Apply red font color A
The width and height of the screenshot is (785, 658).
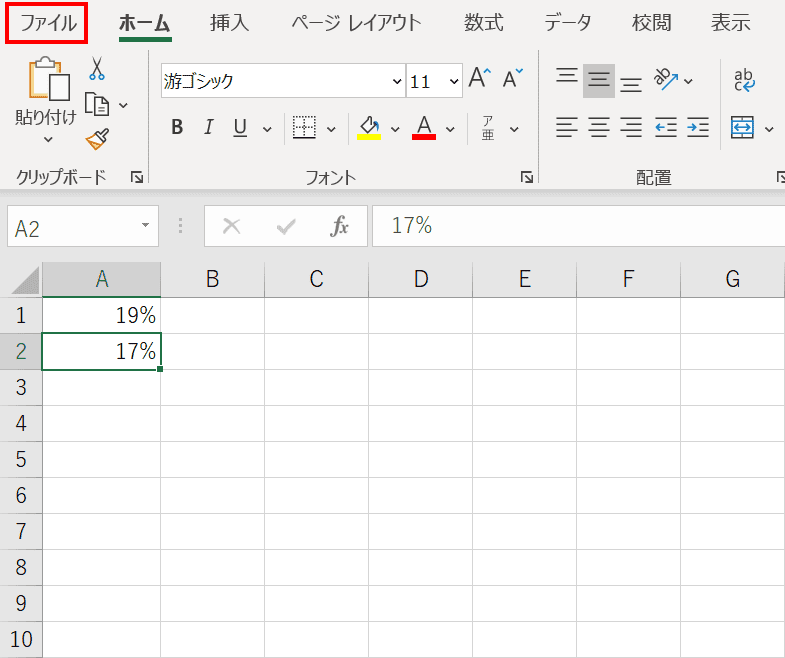(x=424, y=128)
